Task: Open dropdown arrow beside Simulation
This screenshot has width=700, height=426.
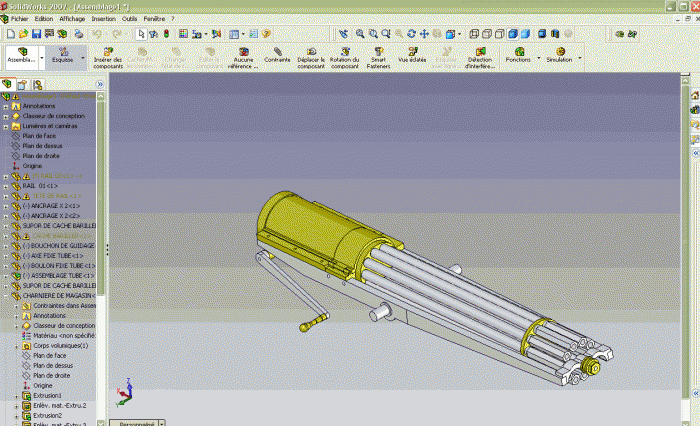Action: click(580, 58)
